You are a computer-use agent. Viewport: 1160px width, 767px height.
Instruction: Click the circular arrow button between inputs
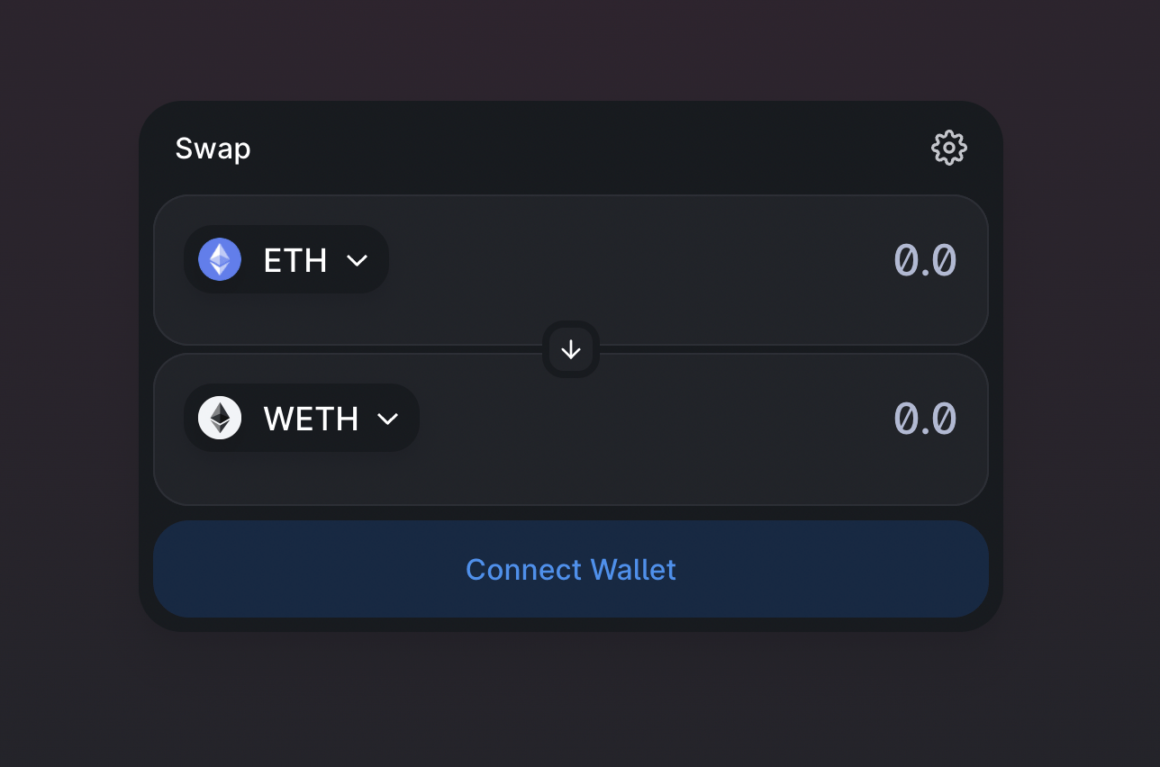570,350
